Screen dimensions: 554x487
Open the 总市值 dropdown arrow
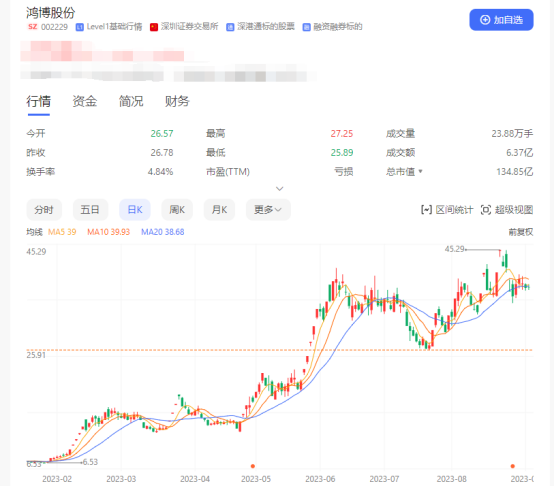pyautogui.click(x=420, y=172)
